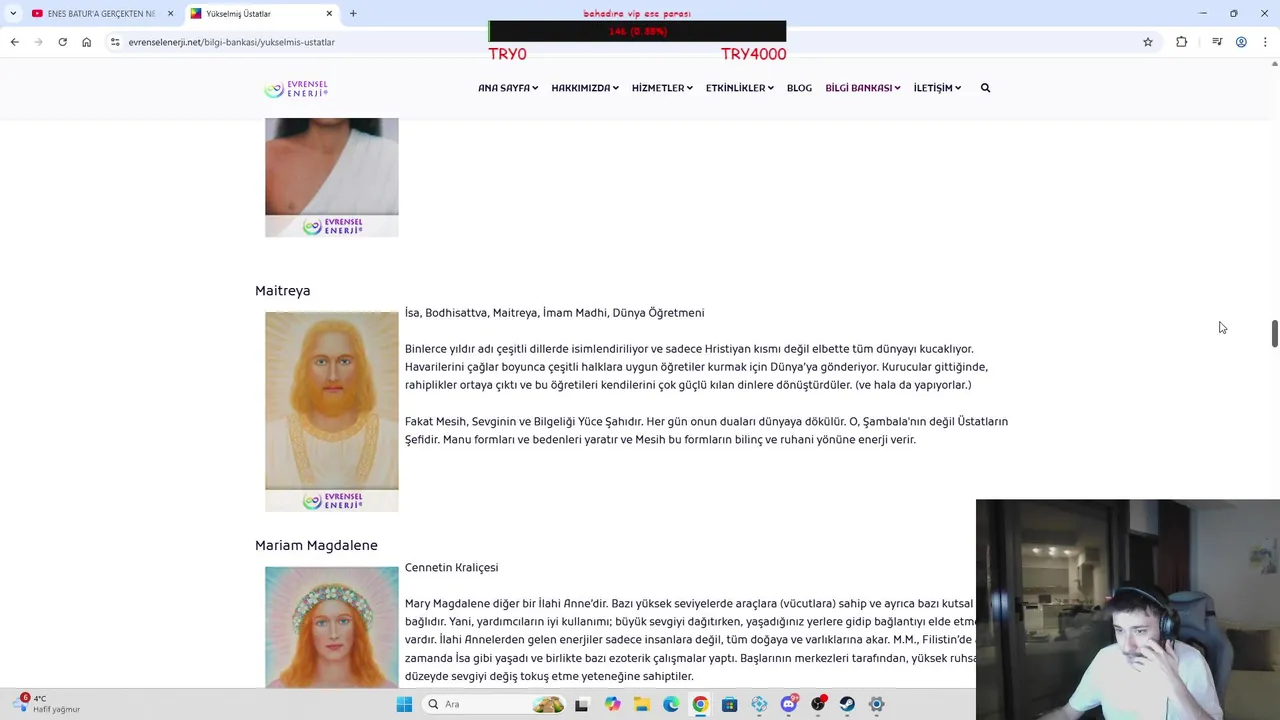
Task: Click the taskbar Ara search box
Action: pyautogui.click(x=494, y=704)
